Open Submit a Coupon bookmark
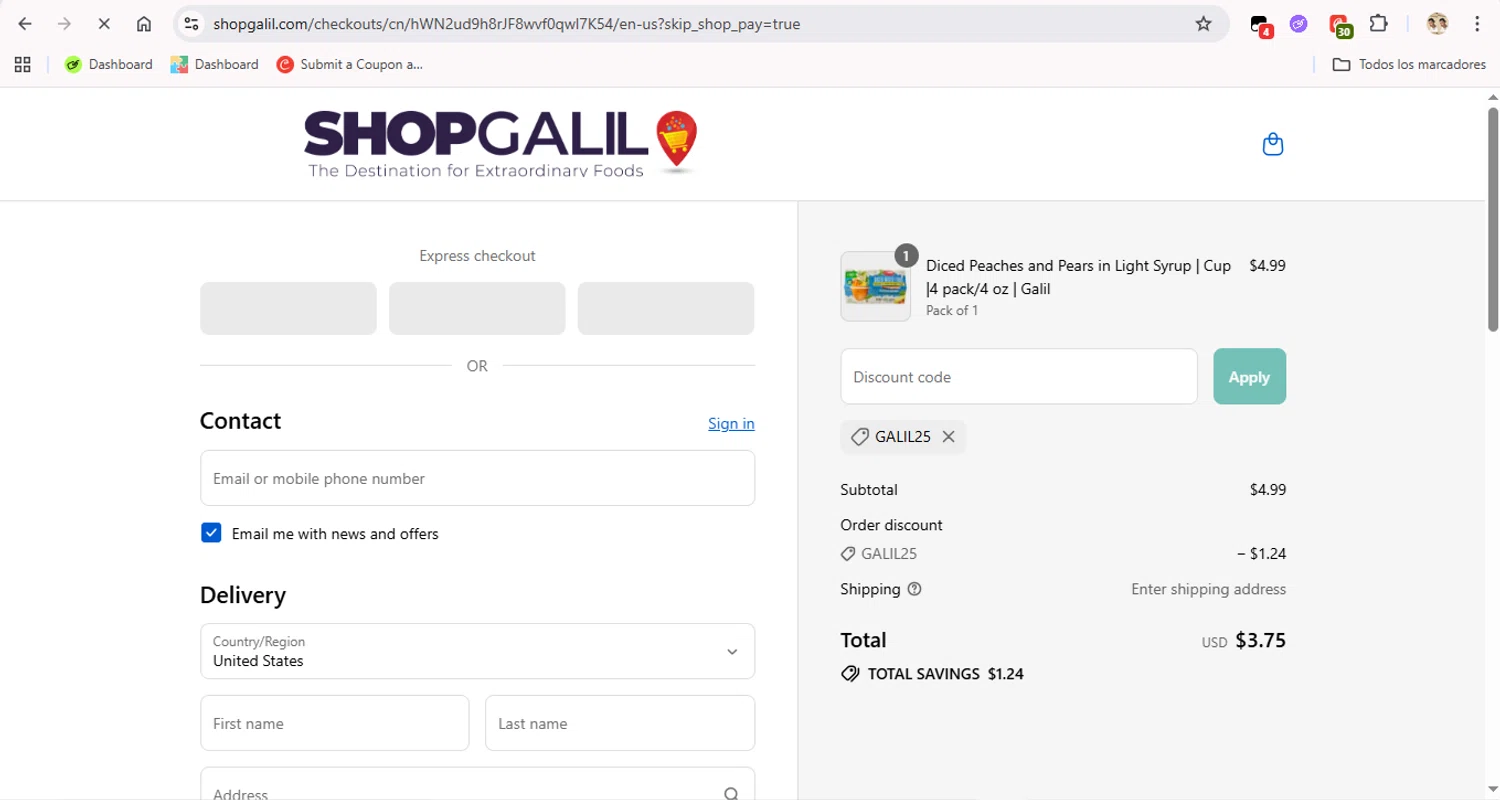 pos(350,64)
